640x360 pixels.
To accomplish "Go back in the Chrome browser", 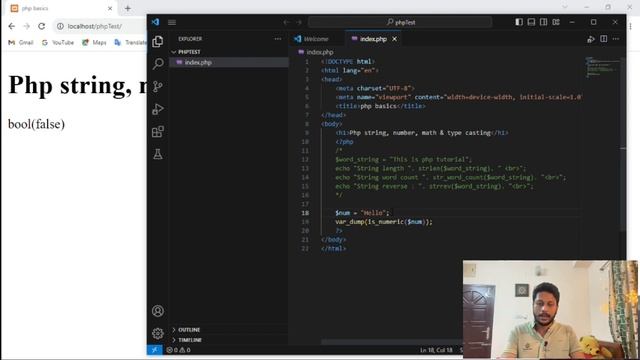I will [11, 26].
